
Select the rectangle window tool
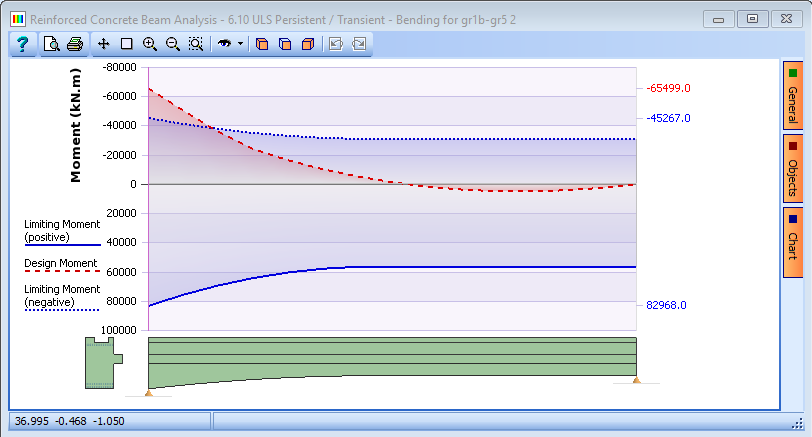126,44
